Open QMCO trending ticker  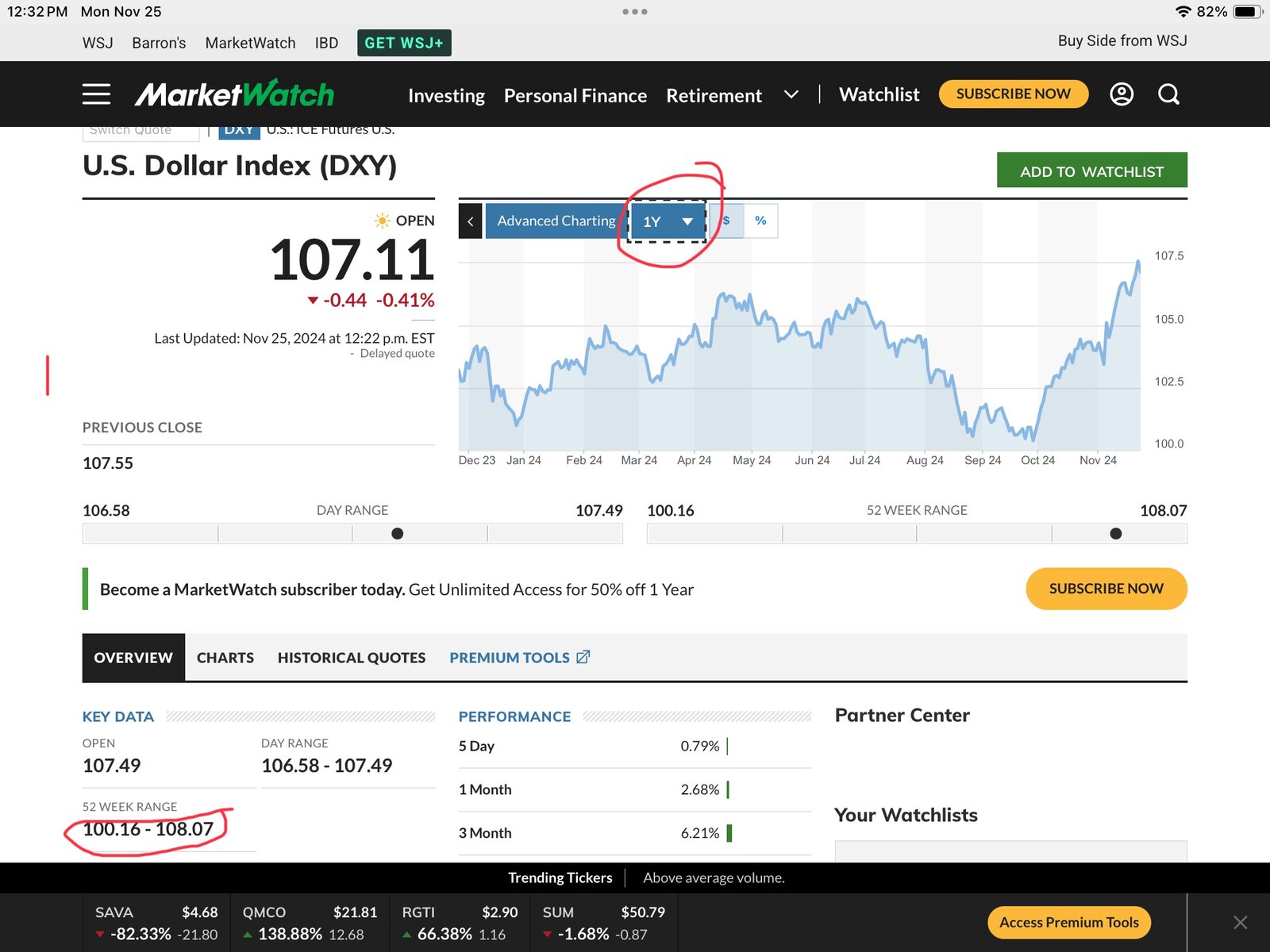(310, 923)
